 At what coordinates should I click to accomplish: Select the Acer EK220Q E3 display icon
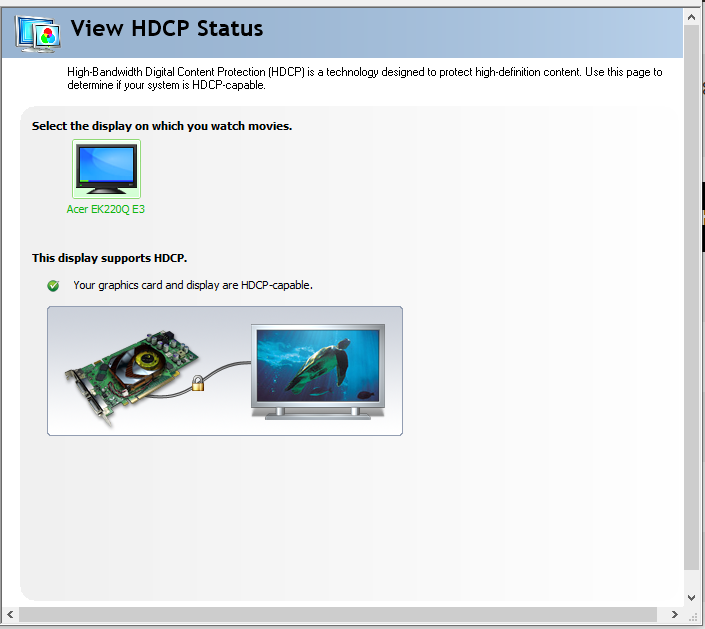click(107, 169)
